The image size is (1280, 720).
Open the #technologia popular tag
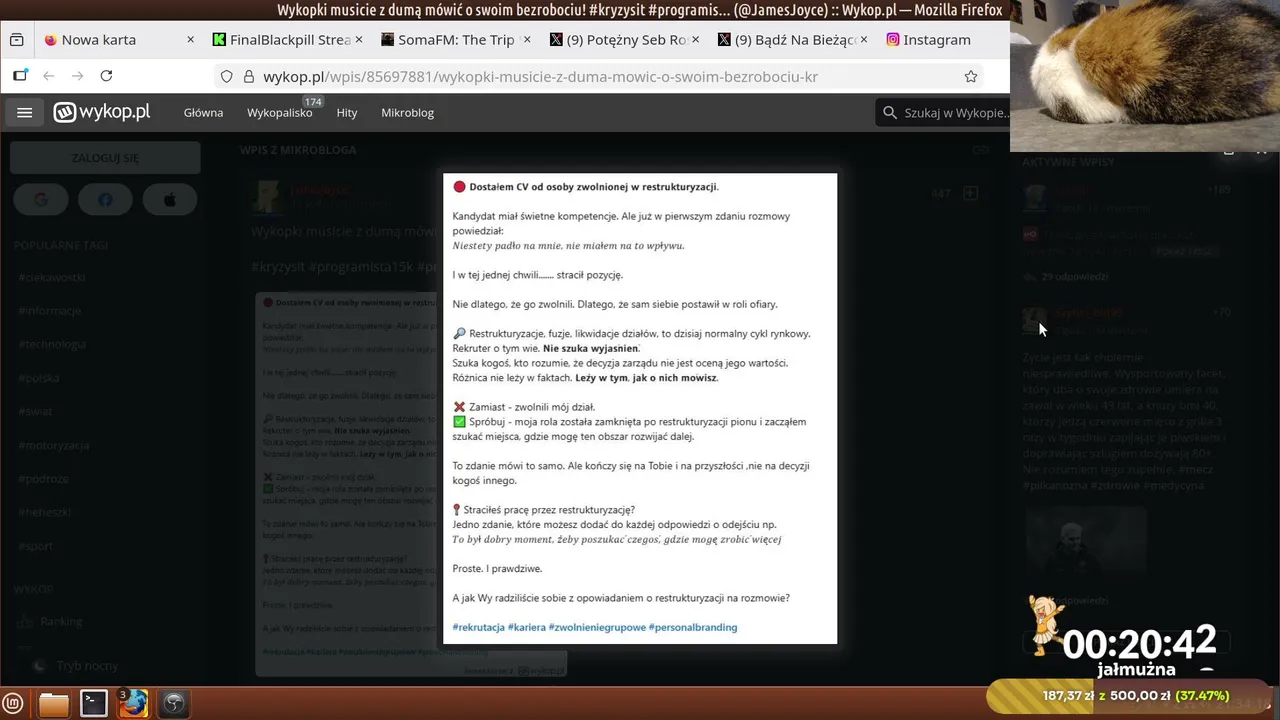point(52,344)
